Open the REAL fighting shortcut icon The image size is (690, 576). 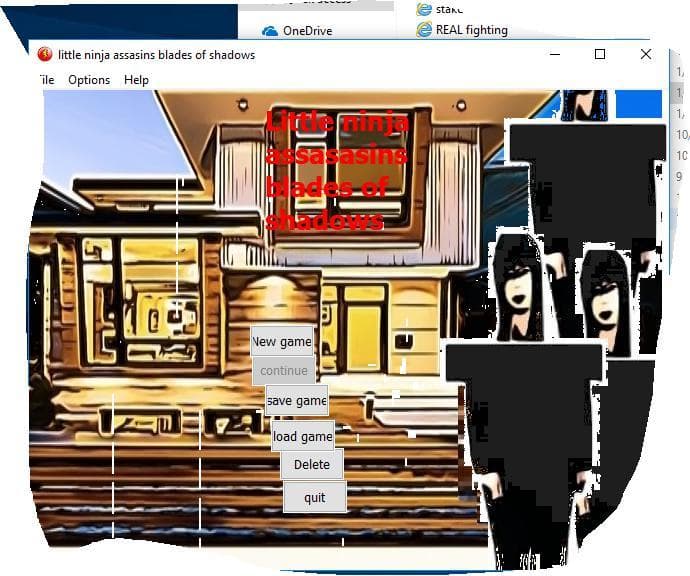click(424, 29)
